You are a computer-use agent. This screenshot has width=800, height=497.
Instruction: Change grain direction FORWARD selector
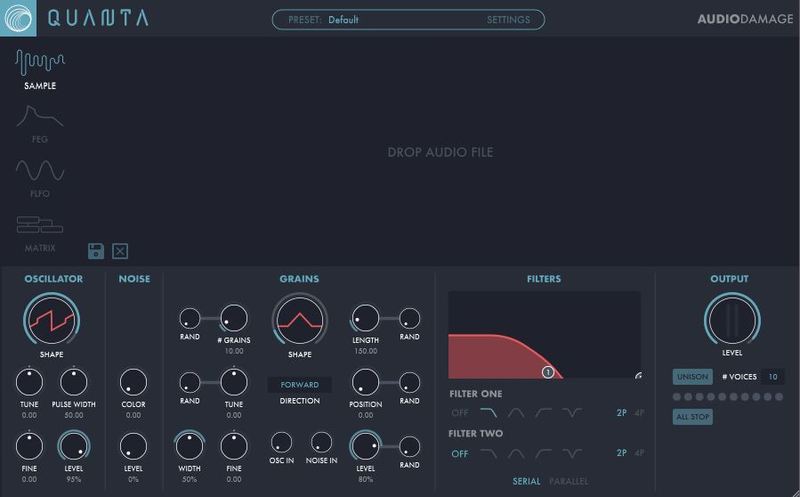point(299,385)
